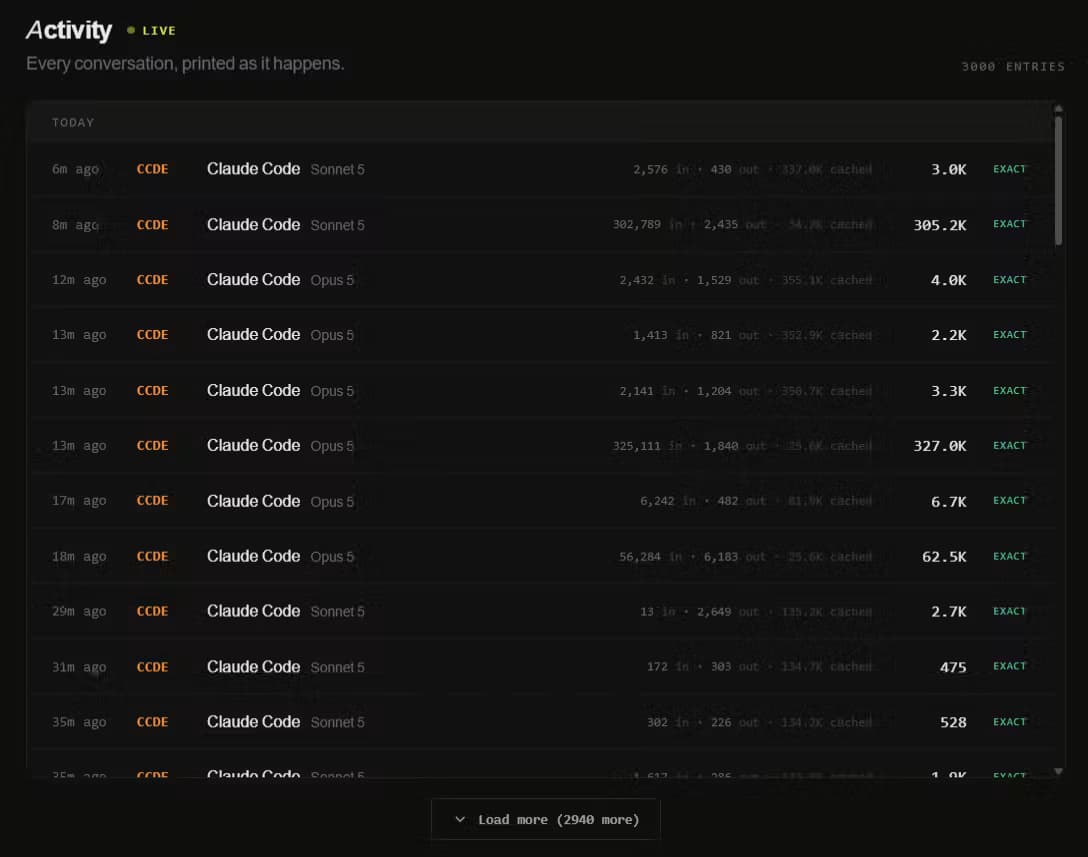Open the Claude Code entry from 6m ago
Viewport: 1088px width, 857px height.
541,169
